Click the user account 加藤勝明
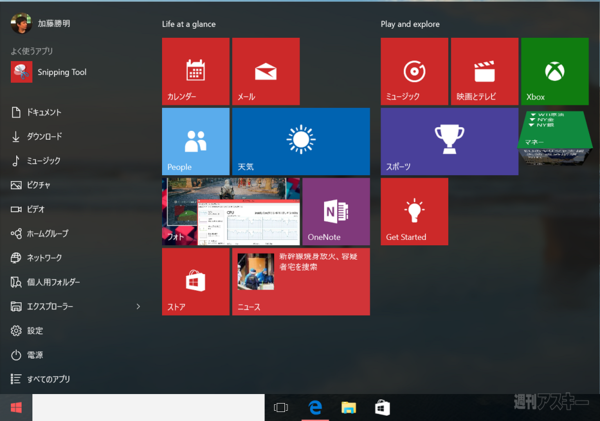This screenshot has width=600, height=421. 40,23
